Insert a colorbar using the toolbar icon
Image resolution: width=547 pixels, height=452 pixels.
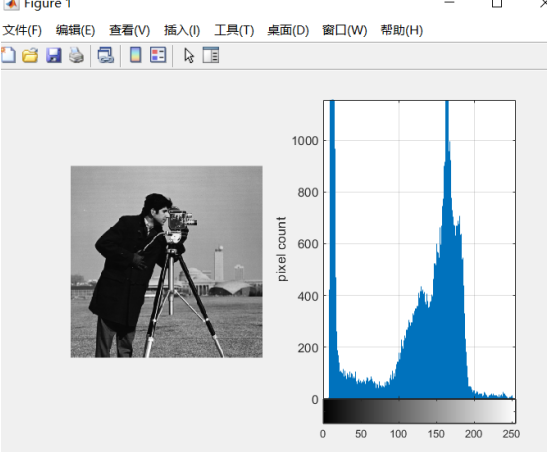[x=135, y=55]
